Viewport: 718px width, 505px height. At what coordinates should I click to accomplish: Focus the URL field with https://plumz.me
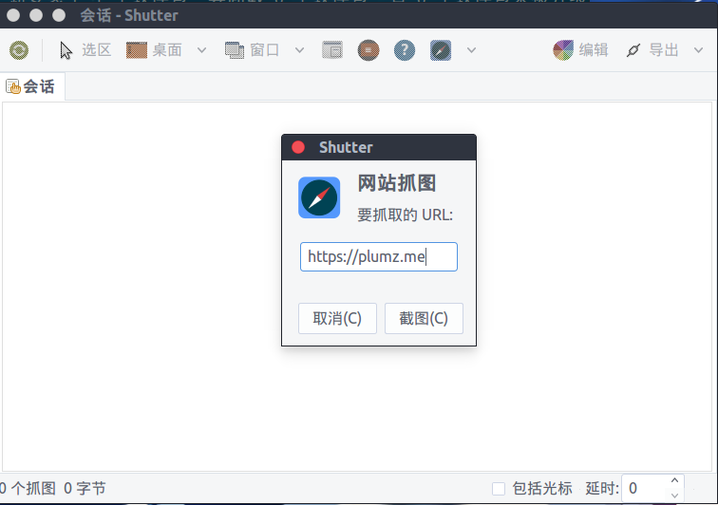click(379, 257)
